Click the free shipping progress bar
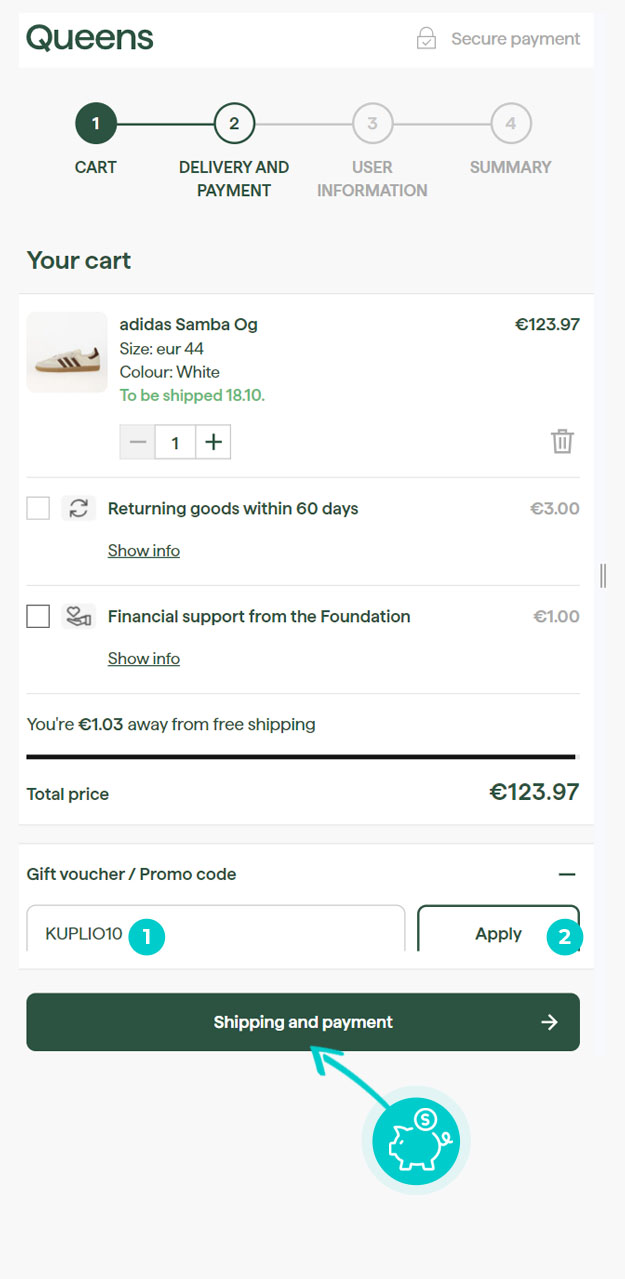625x1279 pixels. 302,757
